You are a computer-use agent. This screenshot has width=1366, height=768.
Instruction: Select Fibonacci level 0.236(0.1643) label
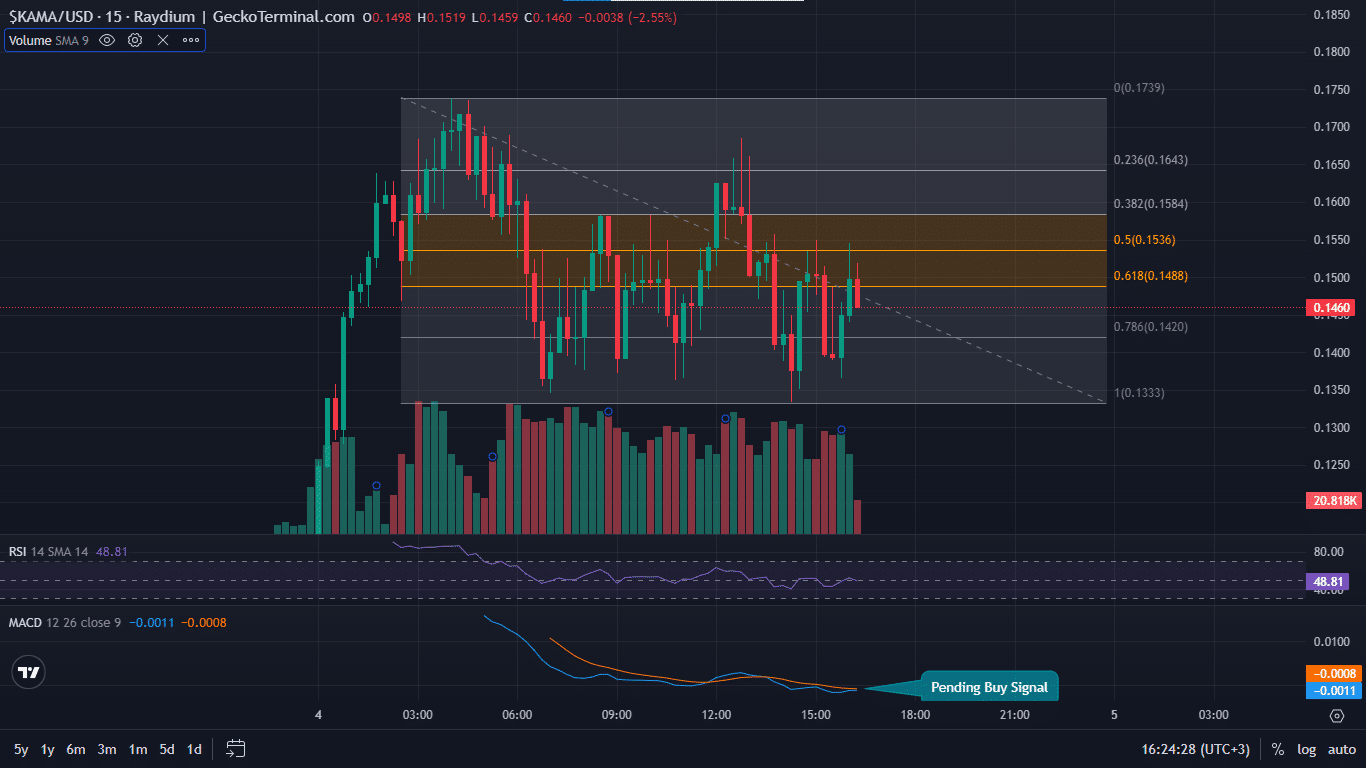[1151, 160]
